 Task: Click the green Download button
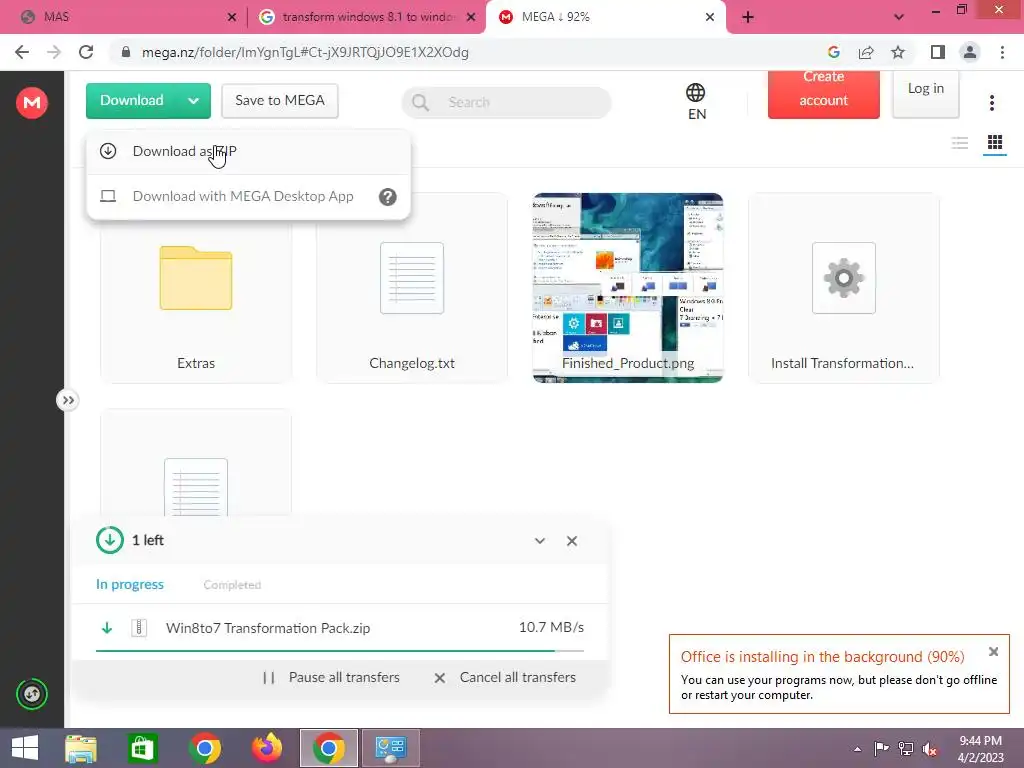click(x=132, y=101)
